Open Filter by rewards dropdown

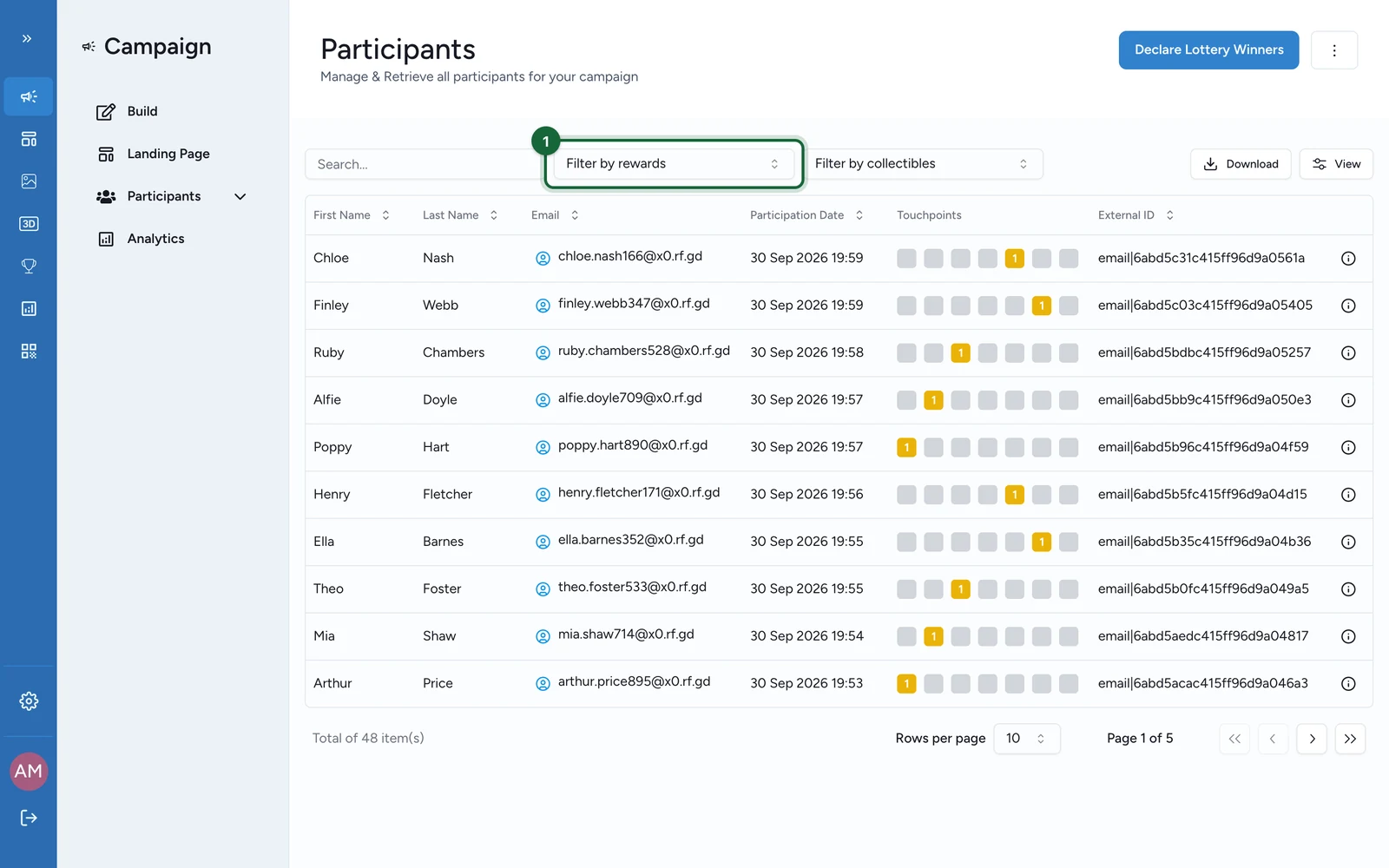(x=674, y=164)
